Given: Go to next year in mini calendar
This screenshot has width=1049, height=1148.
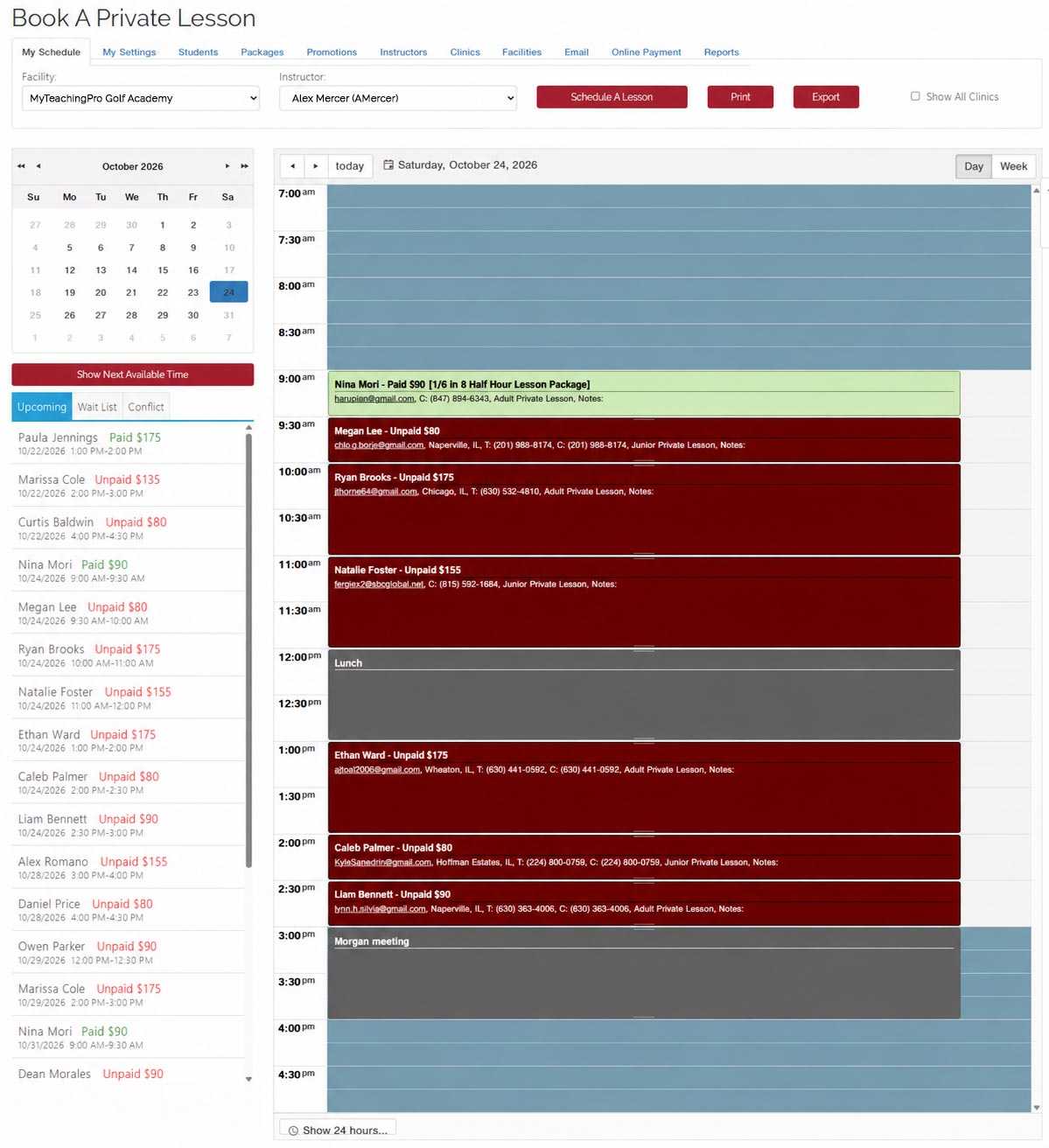Looking at the screenshot, I should [x=244, y=166].
